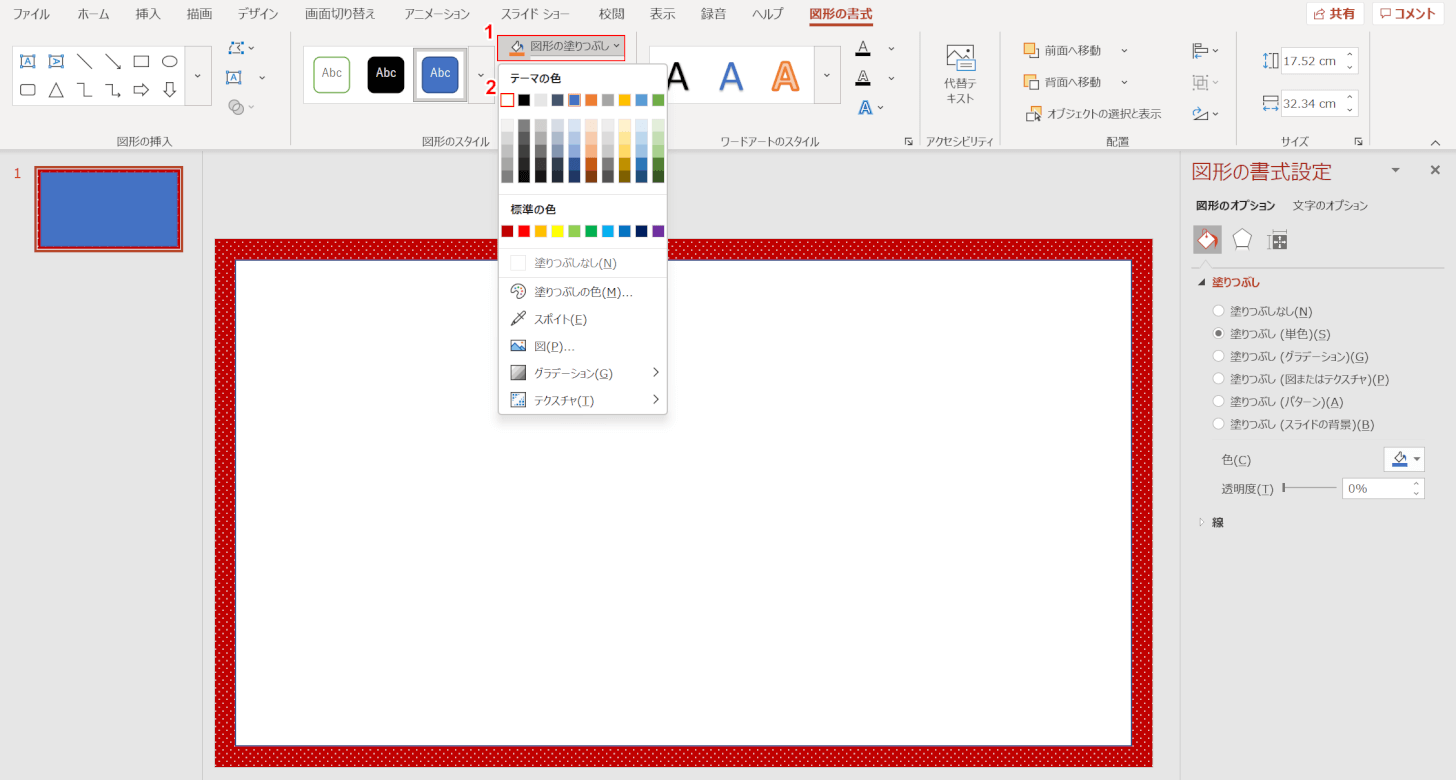Open the 図形の塗りつぶし dropdown
Screen dimensions: 1456x780
coord(561,47)
